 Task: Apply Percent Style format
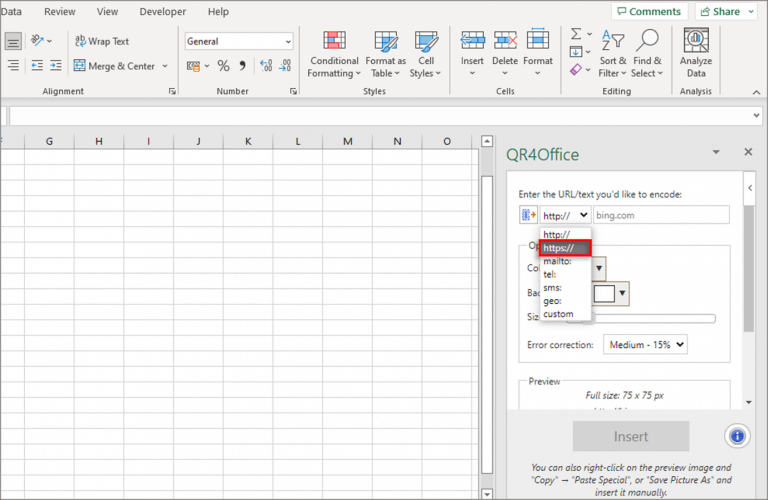click(x=223, y=66)
